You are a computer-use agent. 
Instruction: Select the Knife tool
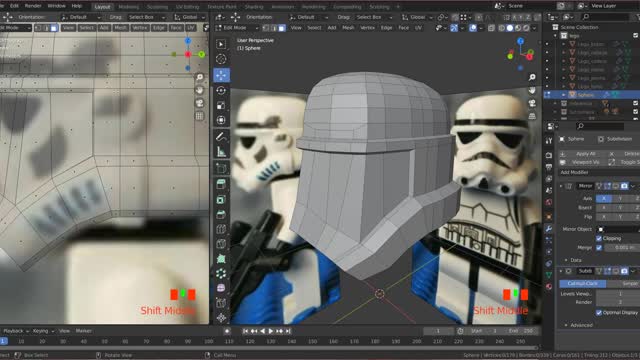221,244
